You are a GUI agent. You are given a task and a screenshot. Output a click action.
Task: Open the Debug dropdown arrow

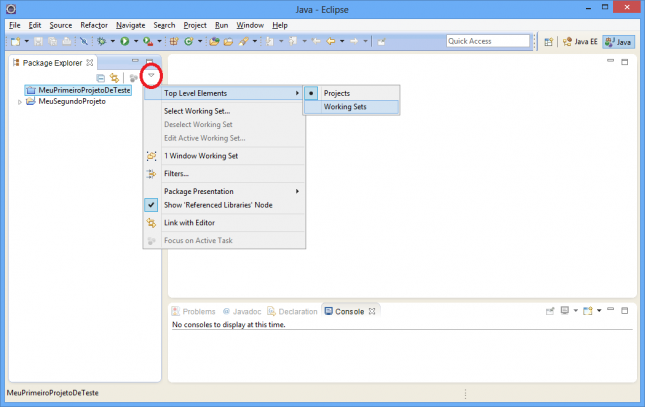click(113, 41)
